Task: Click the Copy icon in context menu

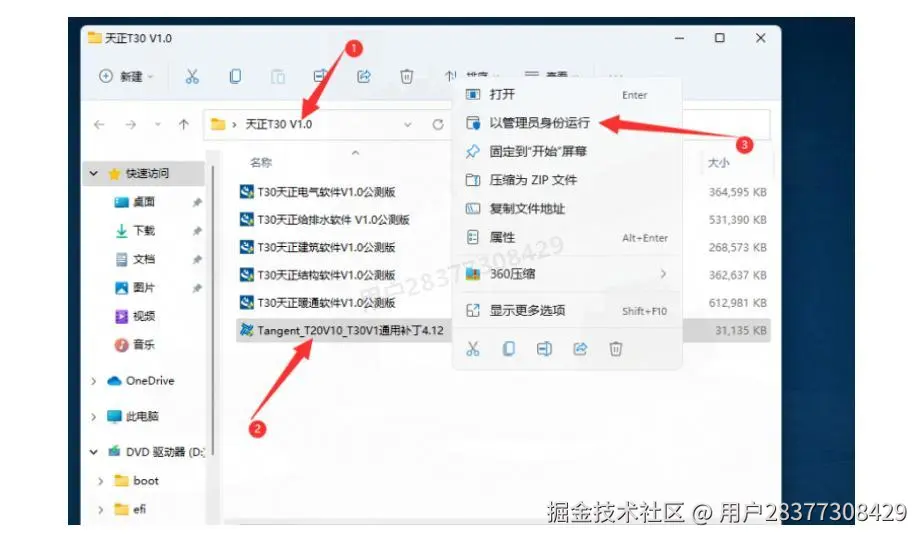Action: pyautogui.click(x=509, y=349)
